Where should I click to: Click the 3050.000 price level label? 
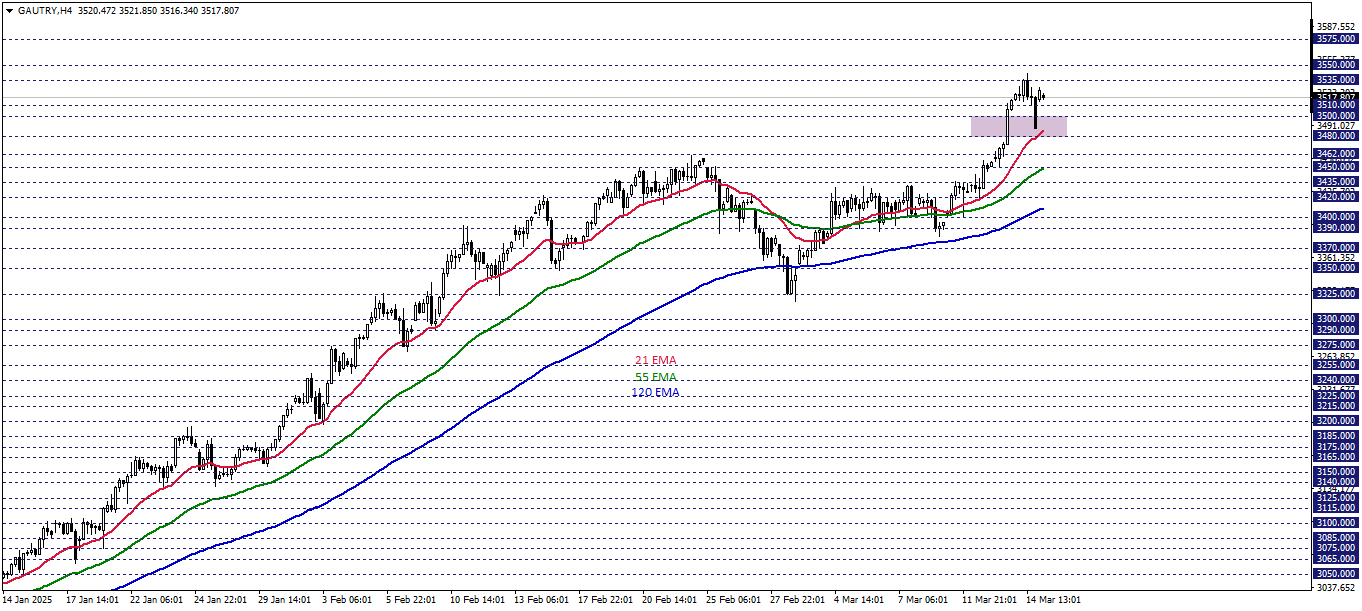point(1336,574)
